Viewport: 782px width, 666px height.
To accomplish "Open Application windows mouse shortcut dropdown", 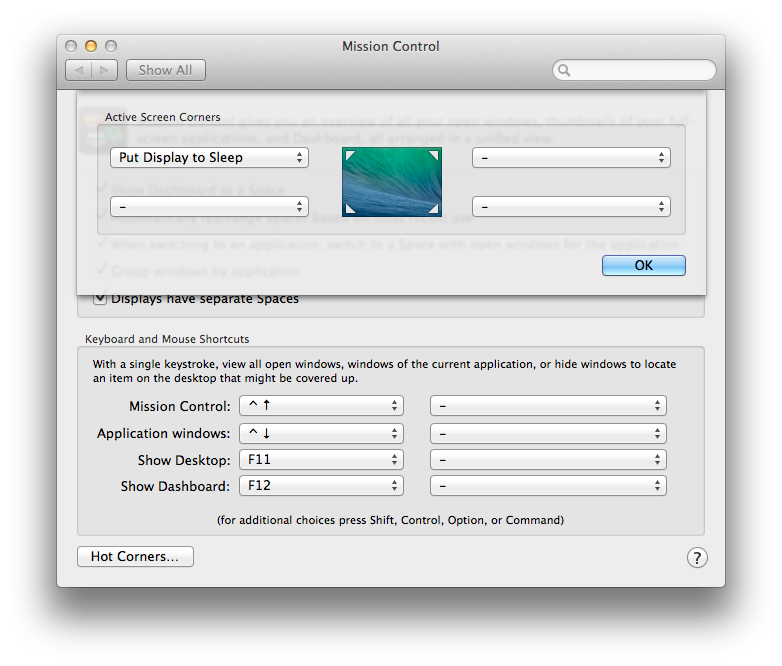I will [548, 433].
